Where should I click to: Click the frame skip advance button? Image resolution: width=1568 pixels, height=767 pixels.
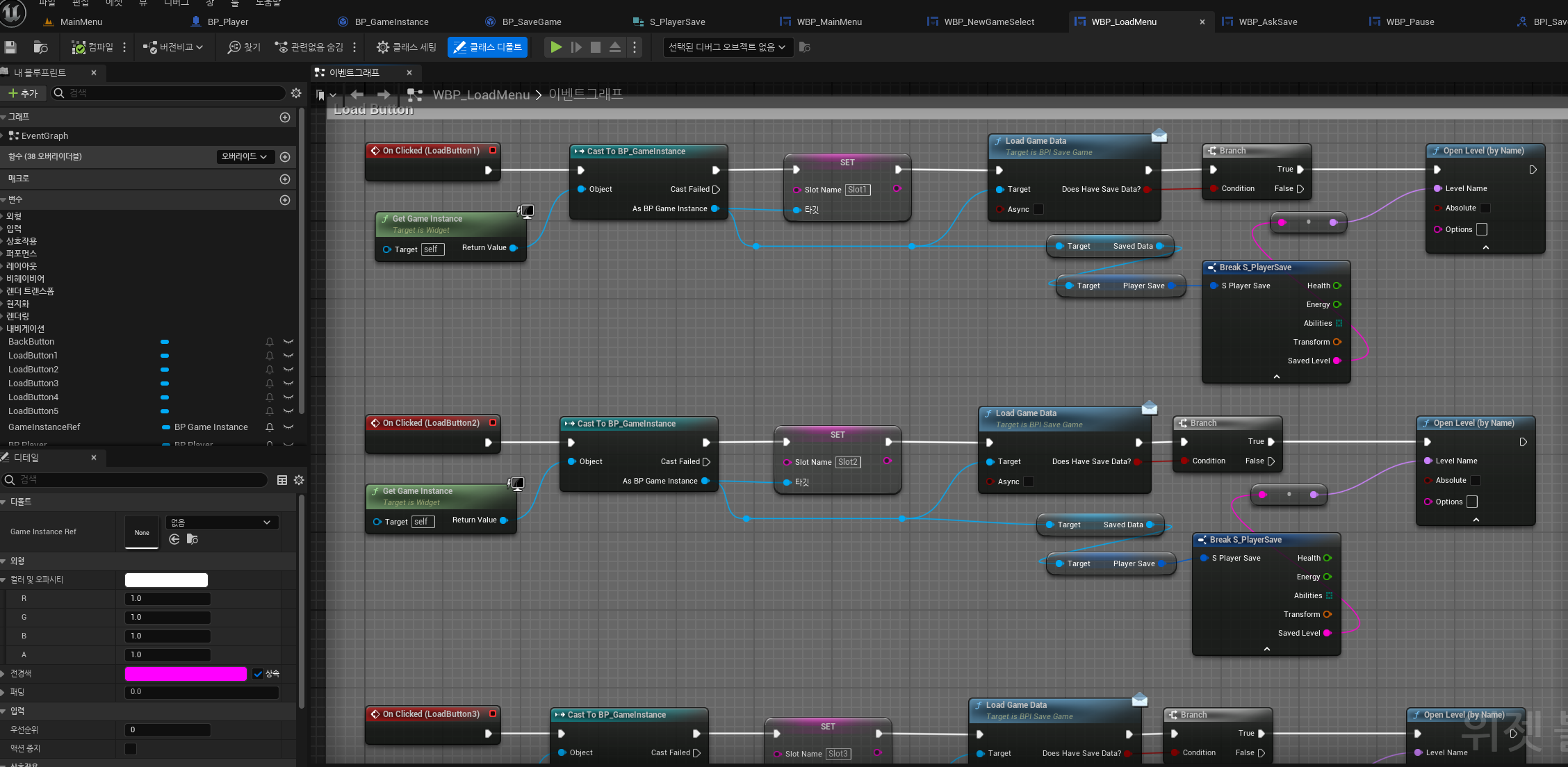576,47
